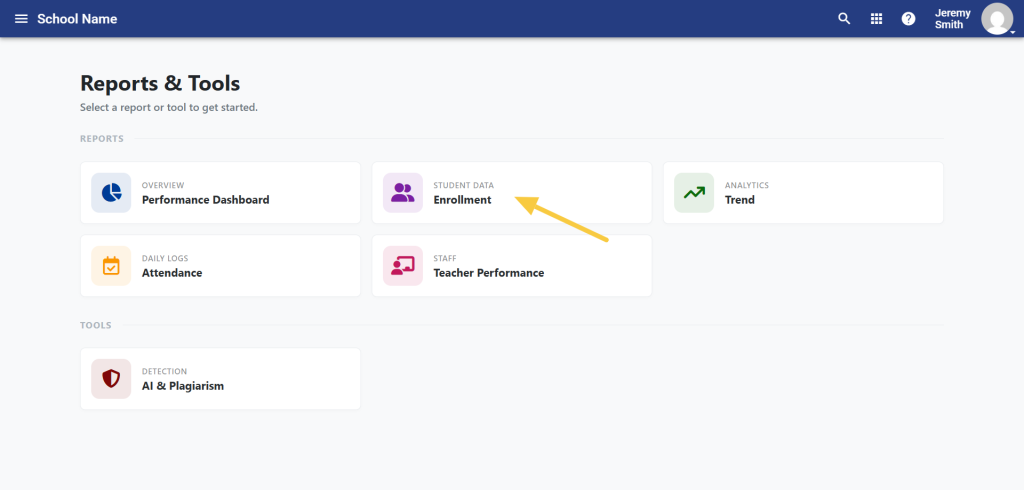
Task: Click the STUDENT DATA card label
Action: coord(464,186)
